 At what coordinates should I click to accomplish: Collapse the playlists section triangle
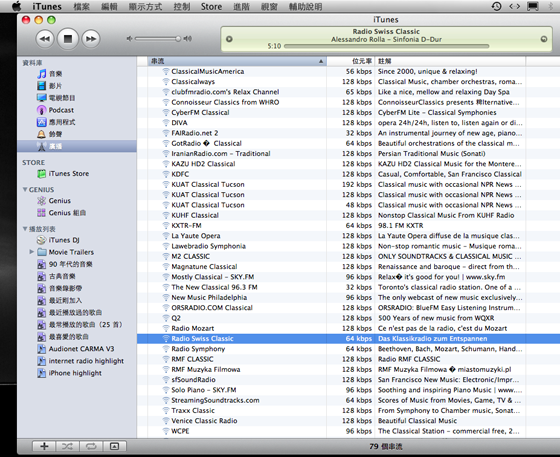point(25,228)
